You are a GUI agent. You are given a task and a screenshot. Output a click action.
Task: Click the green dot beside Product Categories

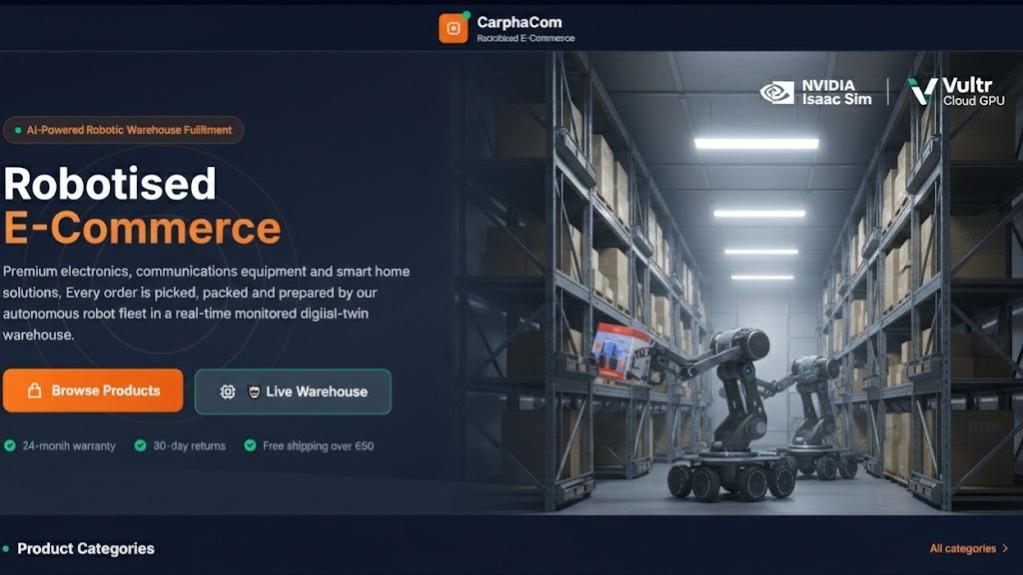[x=6, y=548]
